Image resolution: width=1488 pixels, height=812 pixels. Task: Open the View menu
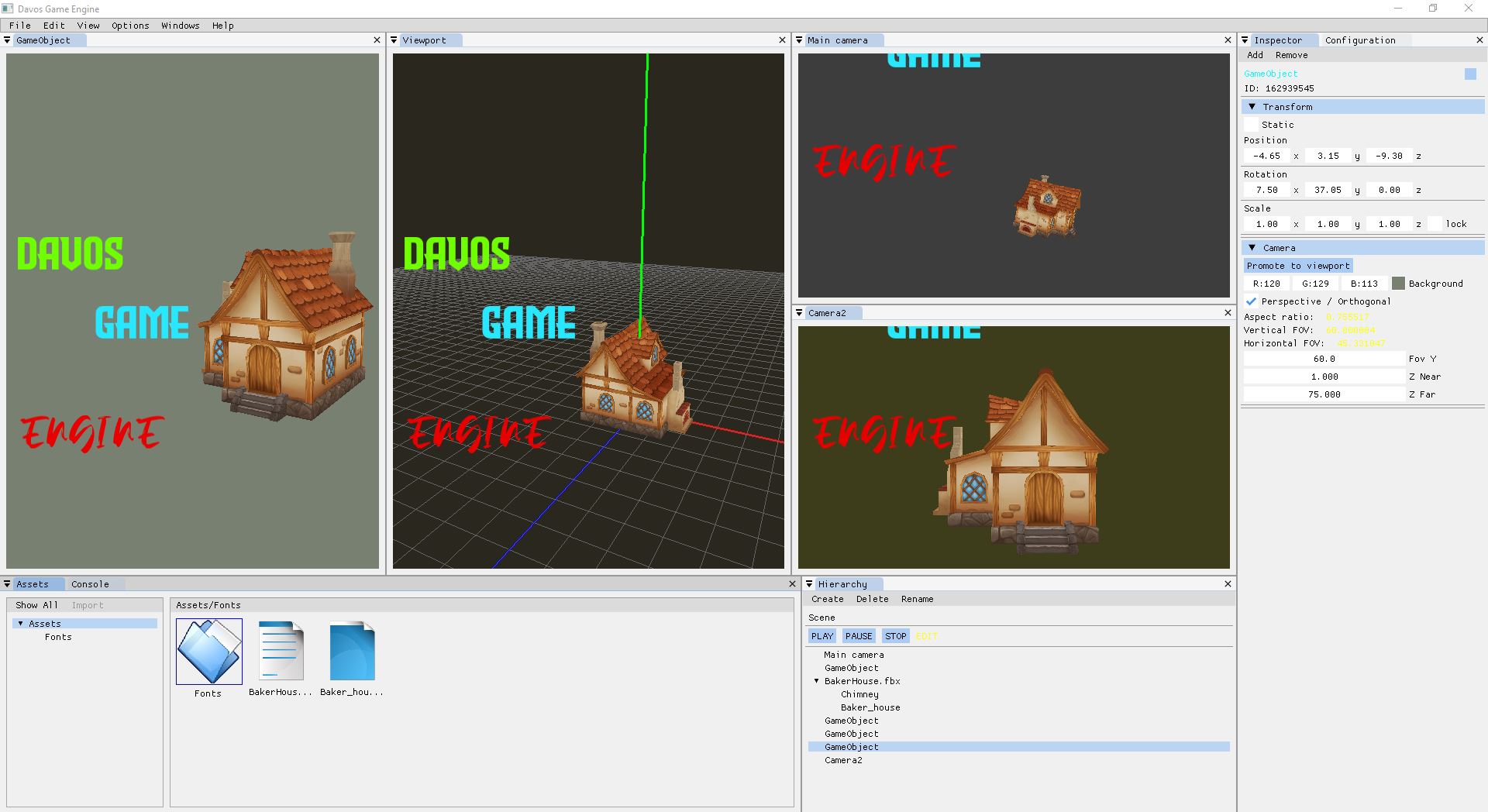[x=88, y=26]
